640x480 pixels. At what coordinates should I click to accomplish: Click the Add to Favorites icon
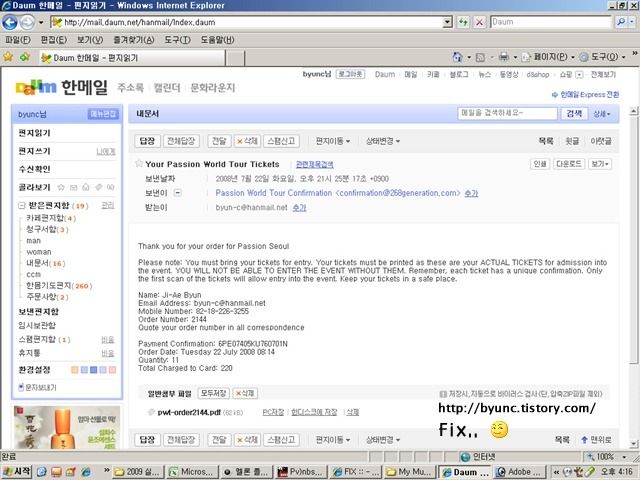[x=25, y=57]
